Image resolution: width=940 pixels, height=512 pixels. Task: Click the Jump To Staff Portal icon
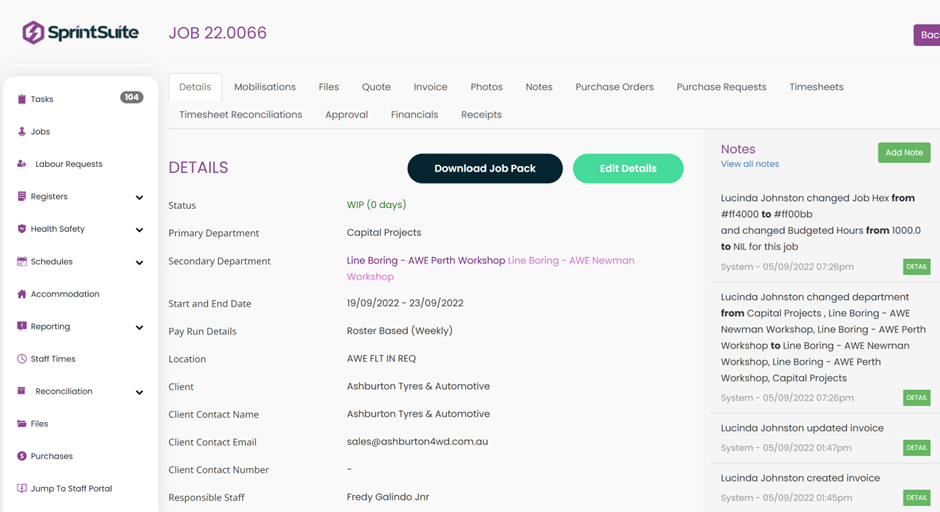[22, 488]
